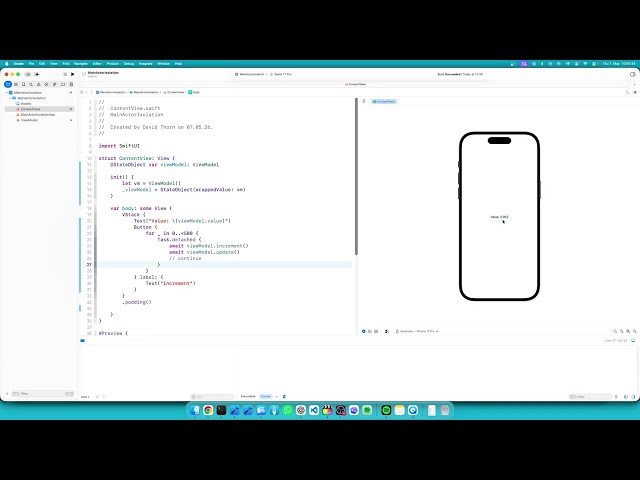Pin the preview with the pin icon
640x480 pixels.
(x=364, y=101)
